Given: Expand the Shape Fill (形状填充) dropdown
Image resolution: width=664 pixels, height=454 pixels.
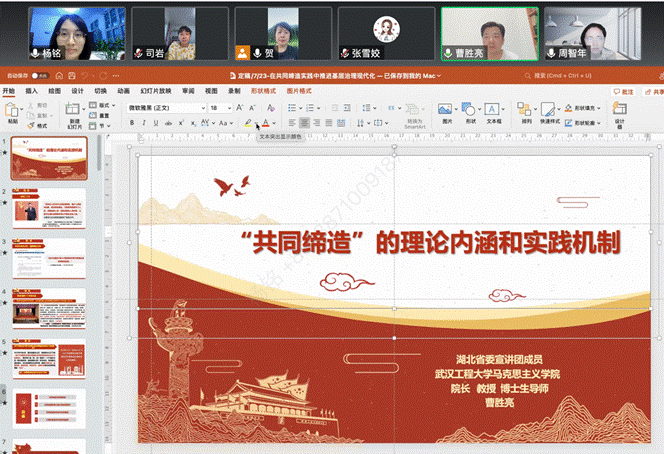Looking at the screenshot, I should pos(599,108).
